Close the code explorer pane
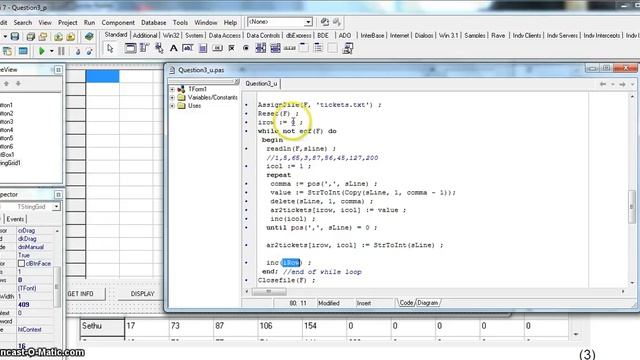This screenshot has height=360, width=640. (x=236, y=82)
